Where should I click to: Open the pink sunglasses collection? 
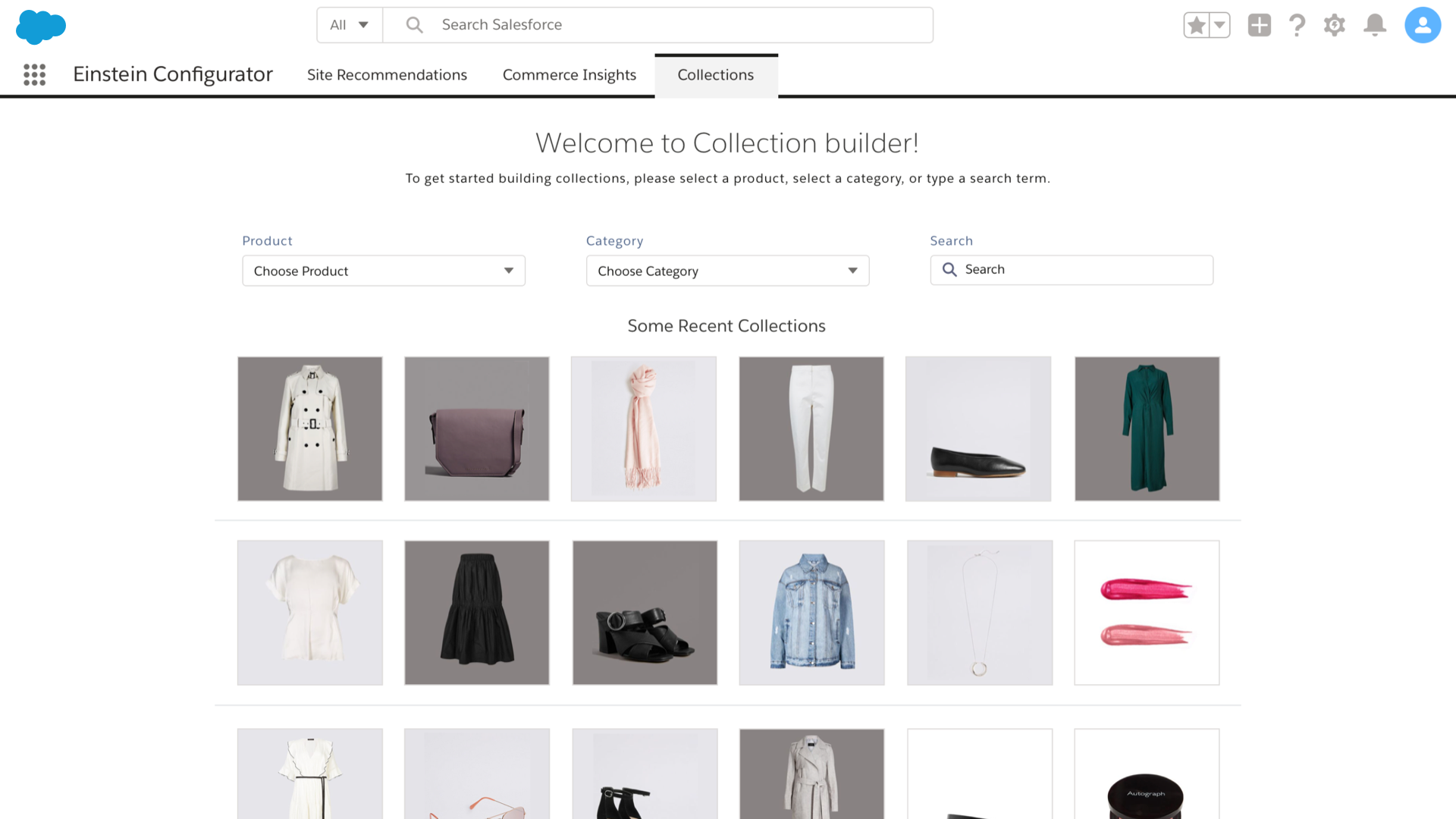pyautogui.click(x=477, y=773)
